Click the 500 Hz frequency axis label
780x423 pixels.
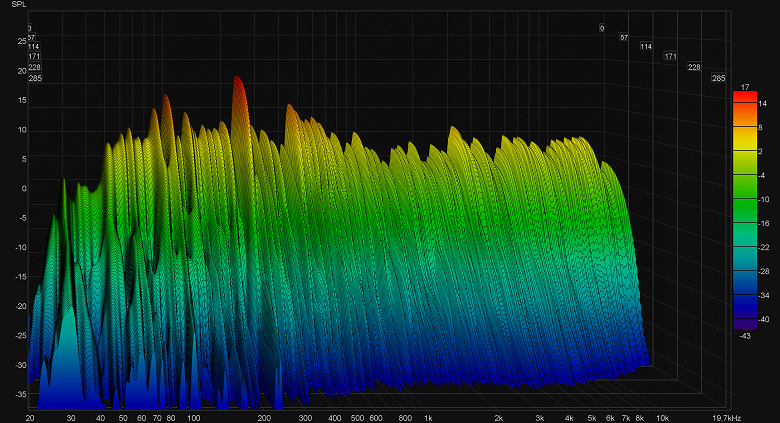pyautogui.click(x=357, y=418)
